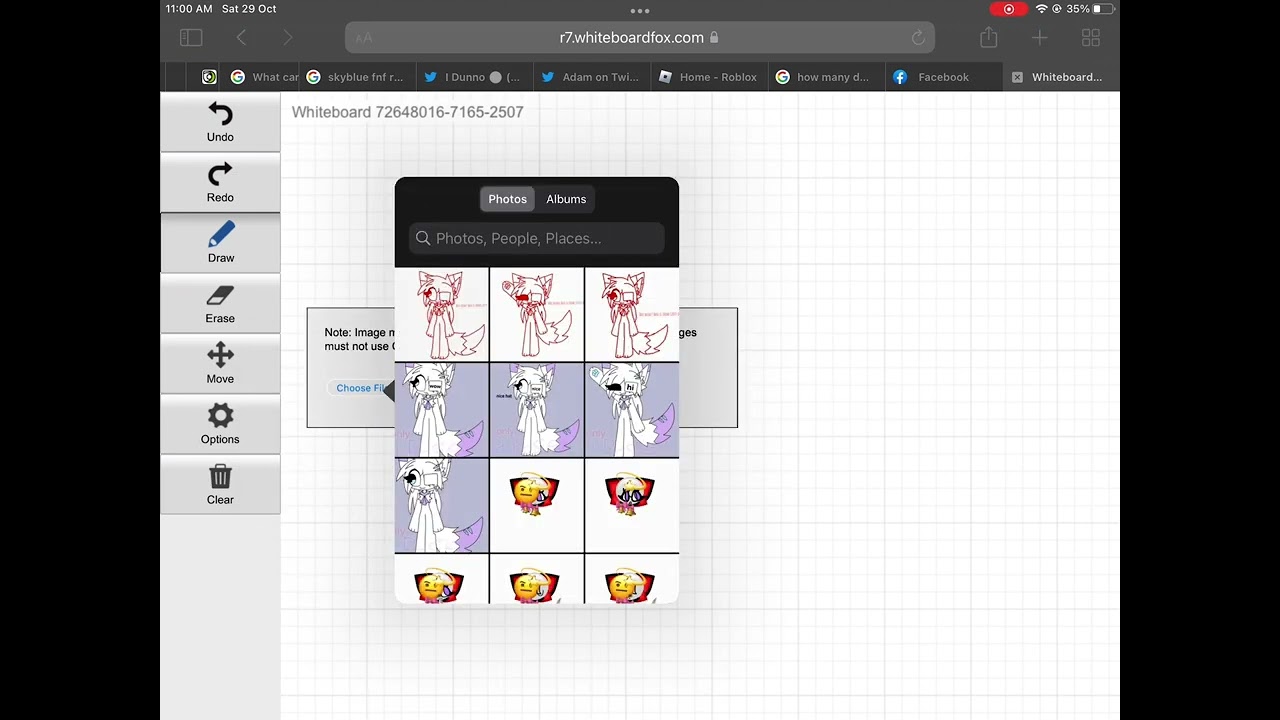
Task: Select the third red sketch photo in top row
Action: click(632, 314)
